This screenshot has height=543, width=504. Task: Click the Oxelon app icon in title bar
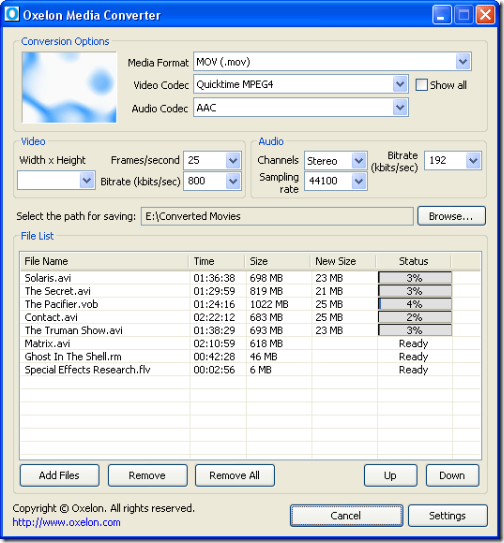coord(12,15)
